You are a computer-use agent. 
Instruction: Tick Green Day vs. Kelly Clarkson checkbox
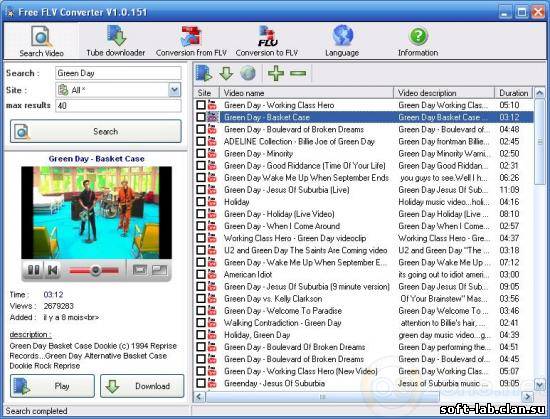pyautogui.click(x=201, y=298)
